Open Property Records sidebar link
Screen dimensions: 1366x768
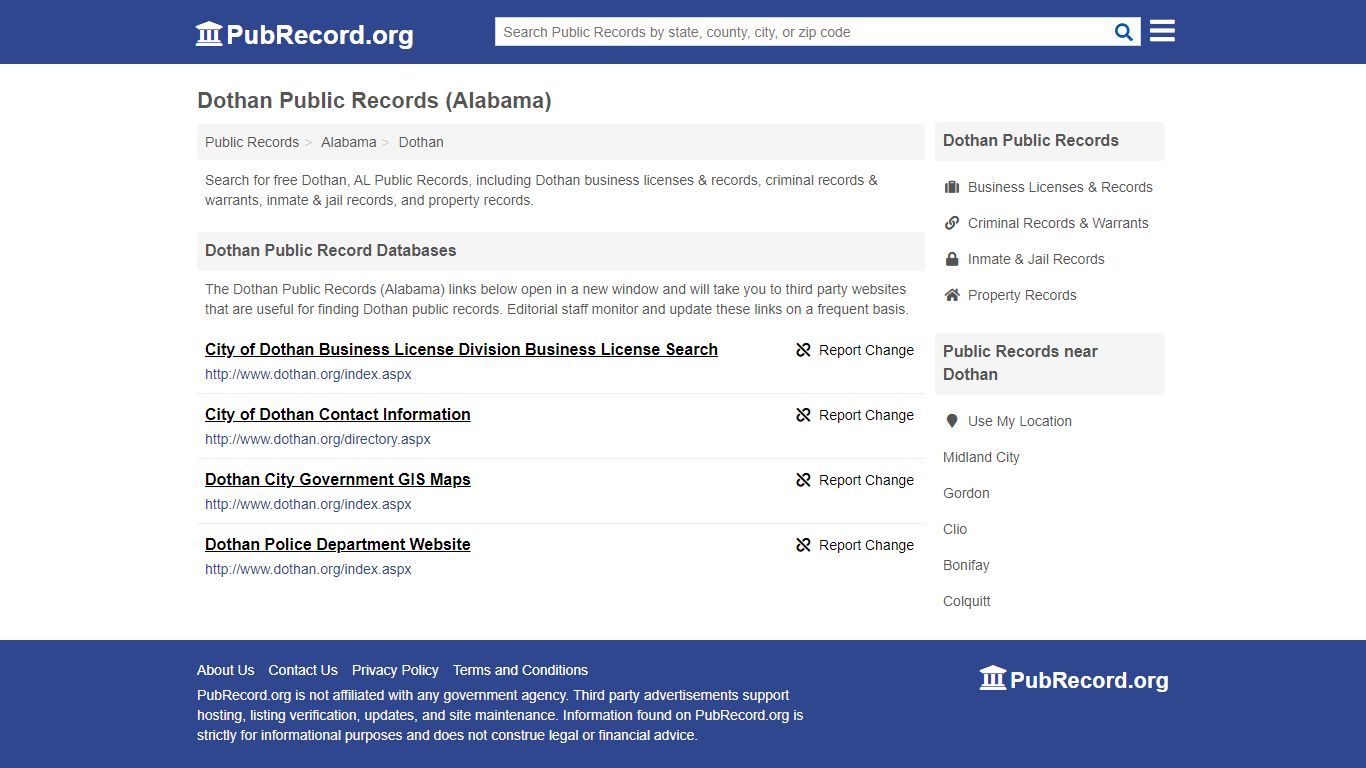click(x=1022, y=295)
